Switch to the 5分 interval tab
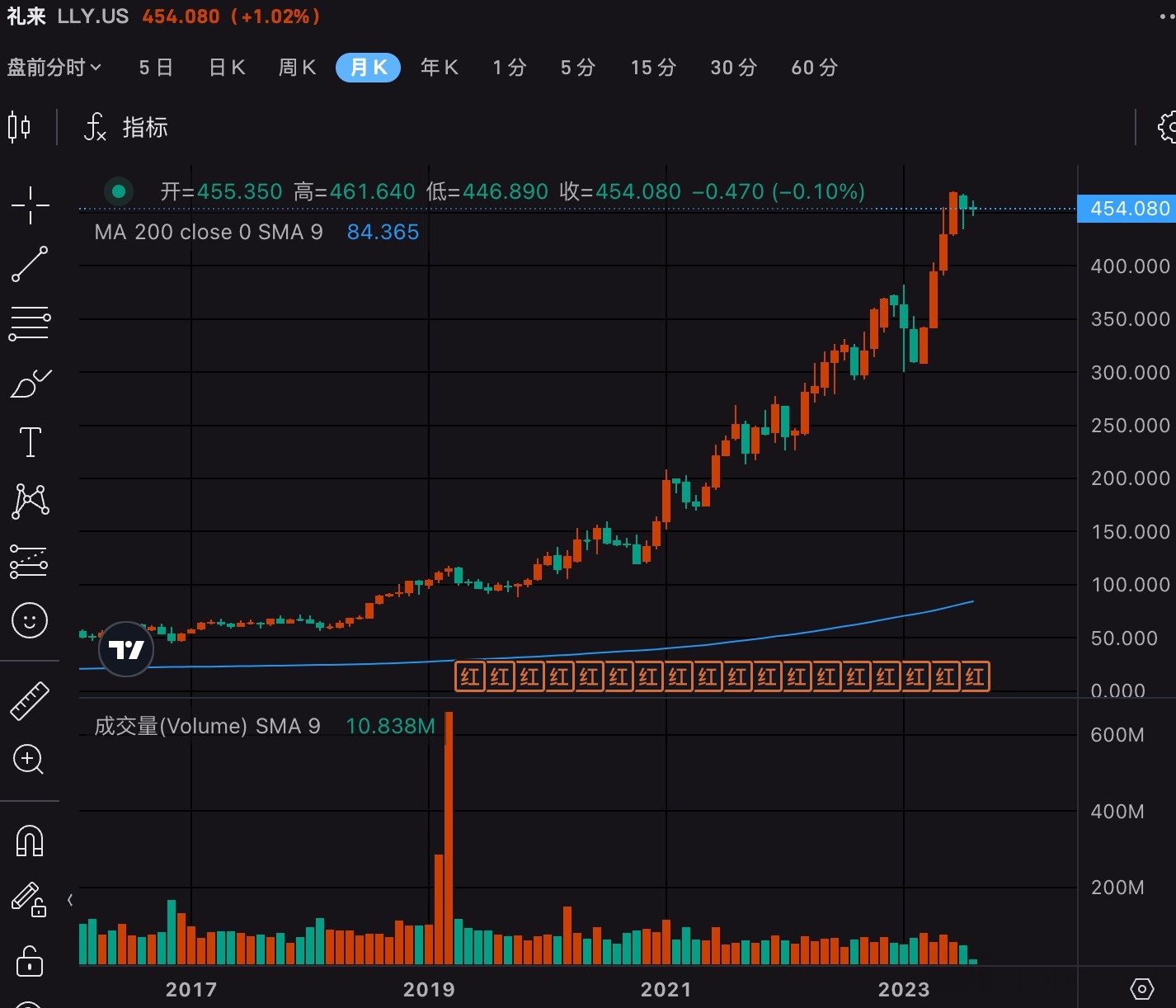The width and height of the screenshot is (1176, 1008). [578, 68]
